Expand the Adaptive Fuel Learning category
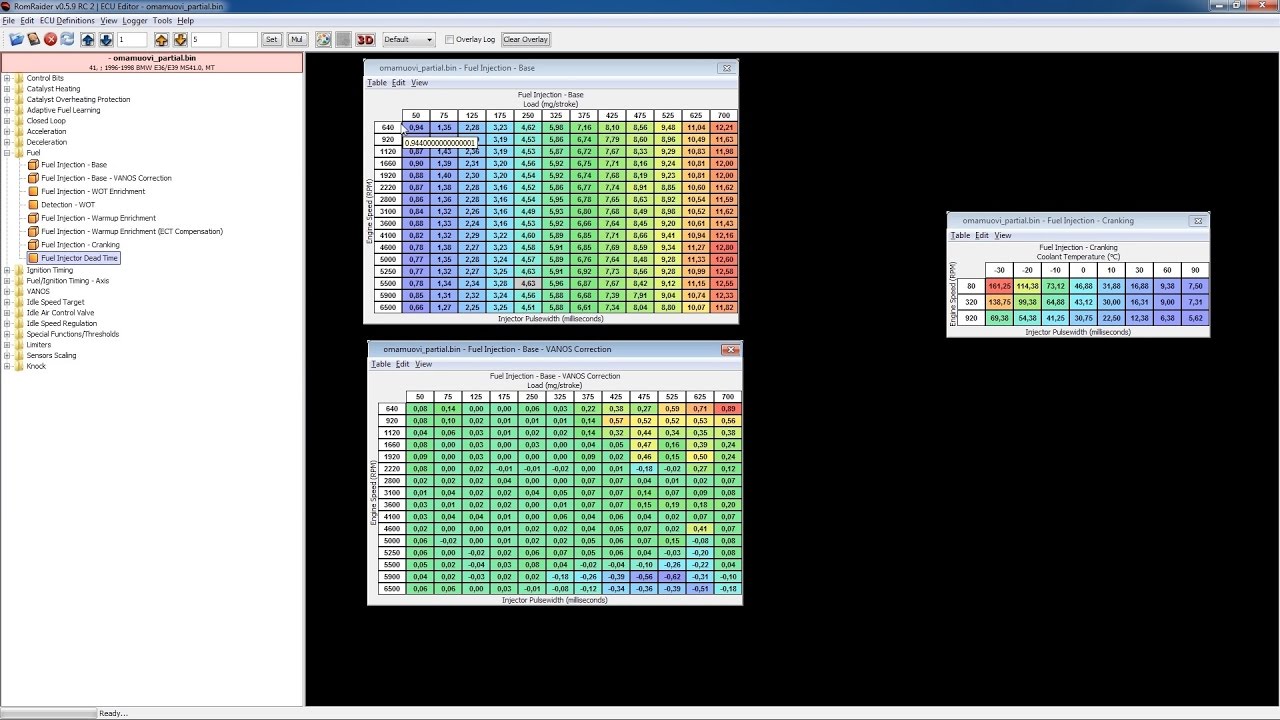The height and width of the screenshot is (720, 1280). [x=7, y=110]
